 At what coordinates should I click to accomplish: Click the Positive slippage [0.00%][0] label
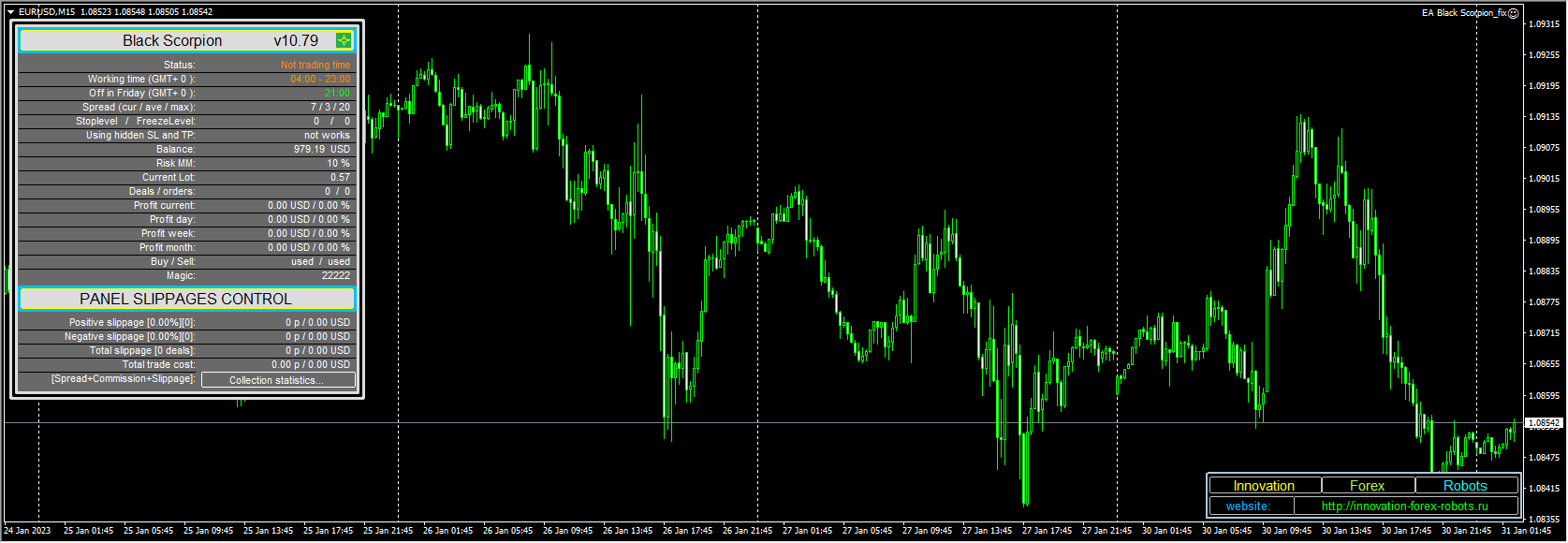132,323
